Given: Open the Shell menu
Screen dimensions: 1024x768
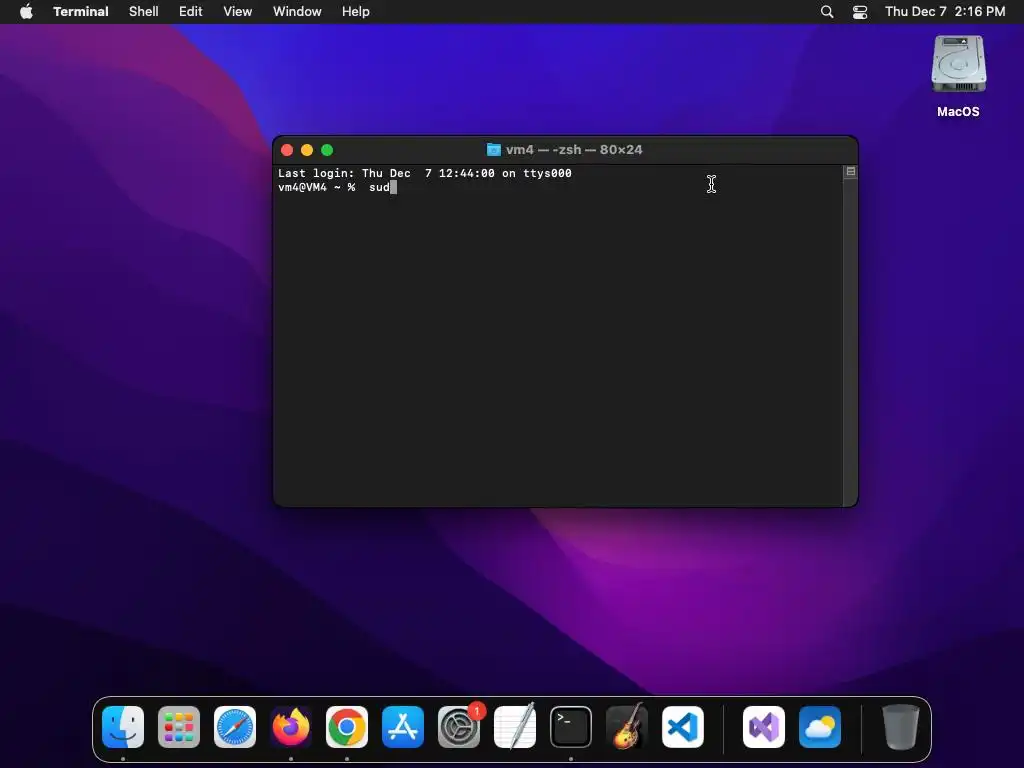Looking at the screenshot, I should tap(144, 12).
